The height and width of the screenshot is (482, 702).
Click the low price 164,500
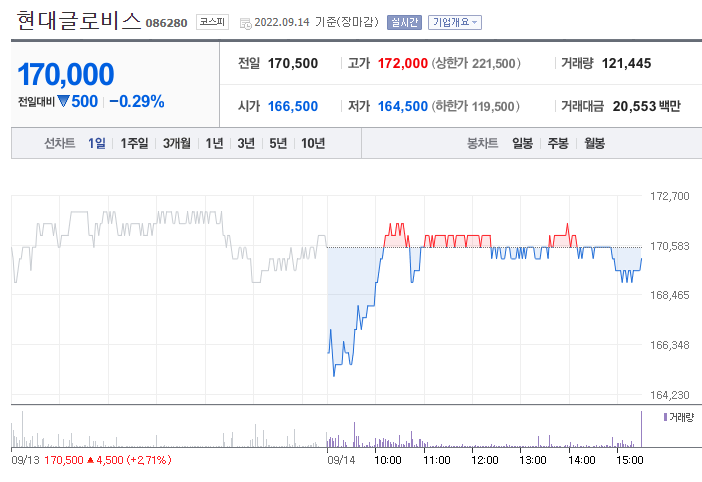402,107
